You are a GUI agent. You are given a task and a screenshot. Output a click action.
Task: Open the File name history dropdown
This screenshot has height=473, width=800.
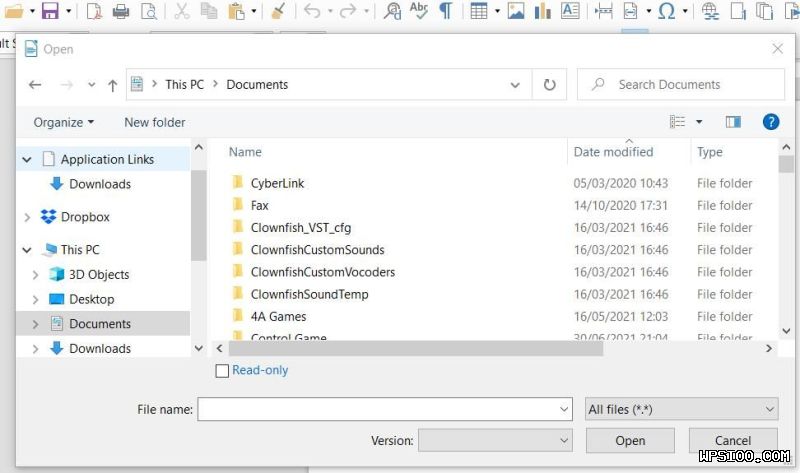564,409
